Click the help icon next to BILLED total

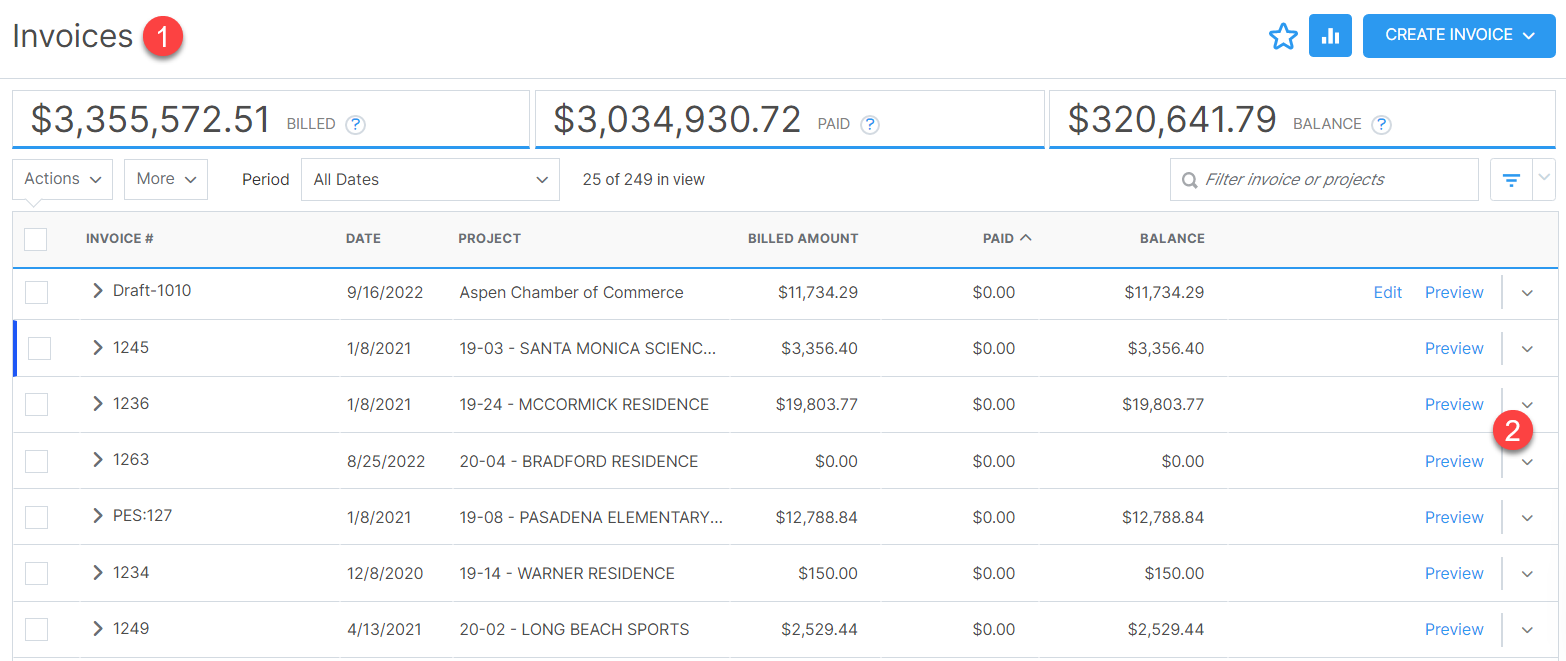[x=355, y=124]
